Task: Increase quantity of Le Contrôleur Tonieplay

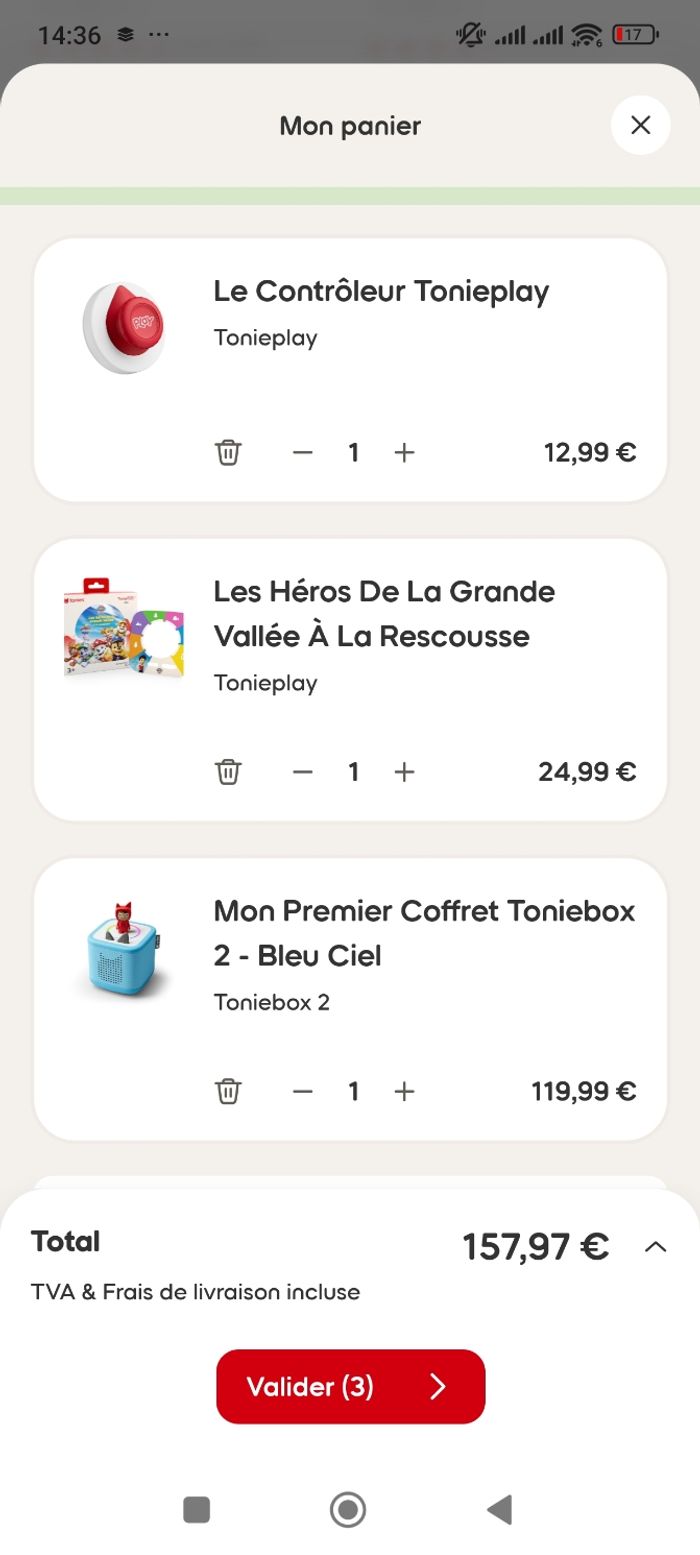Action: pos(404,453)
